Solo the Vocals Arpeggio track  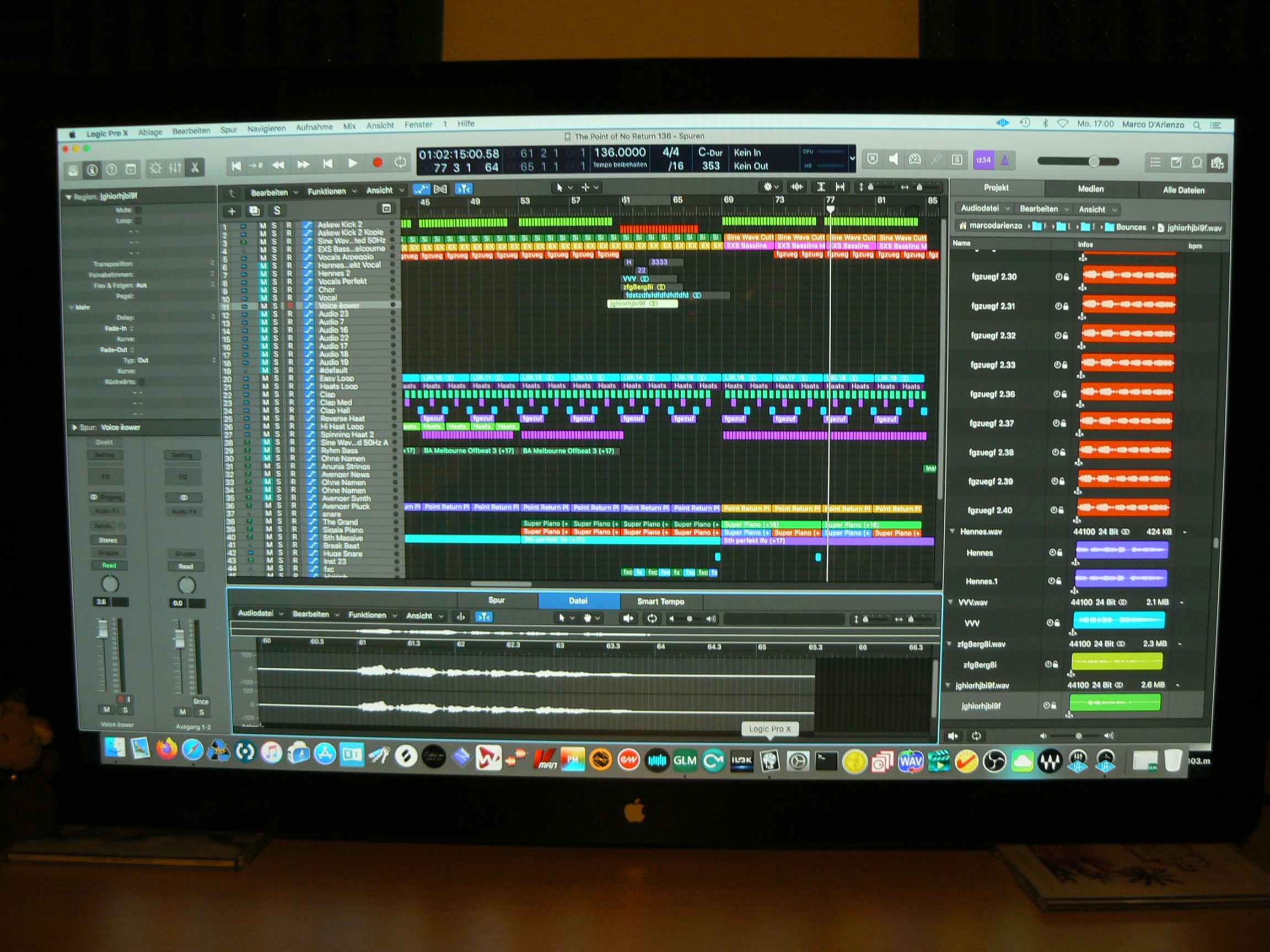(275, 258)
